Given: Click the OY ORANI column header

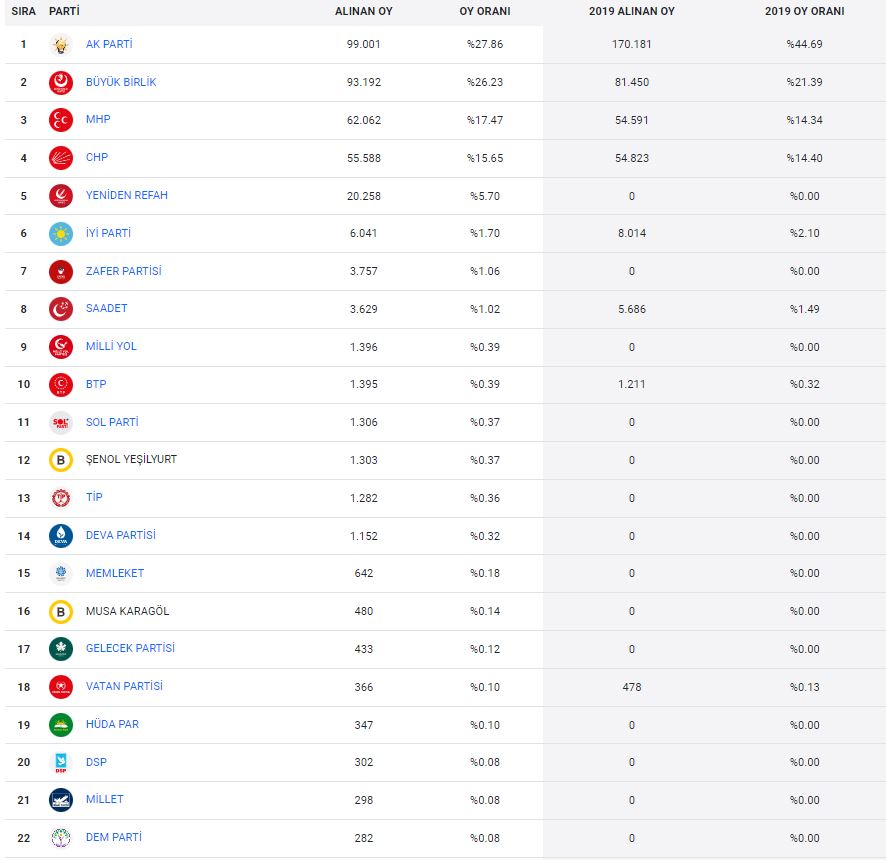Looking at the screenshot, I should [491, 12].
